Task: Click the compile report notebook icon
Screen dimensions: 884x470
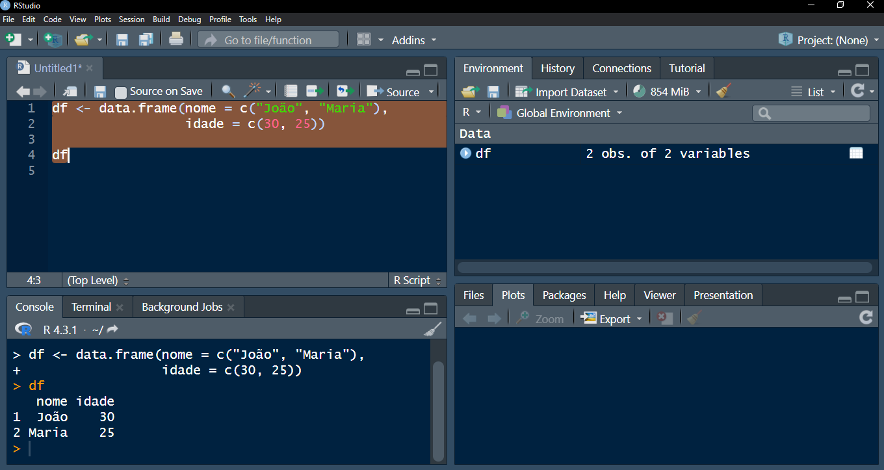Action: (x=290, y=91)
